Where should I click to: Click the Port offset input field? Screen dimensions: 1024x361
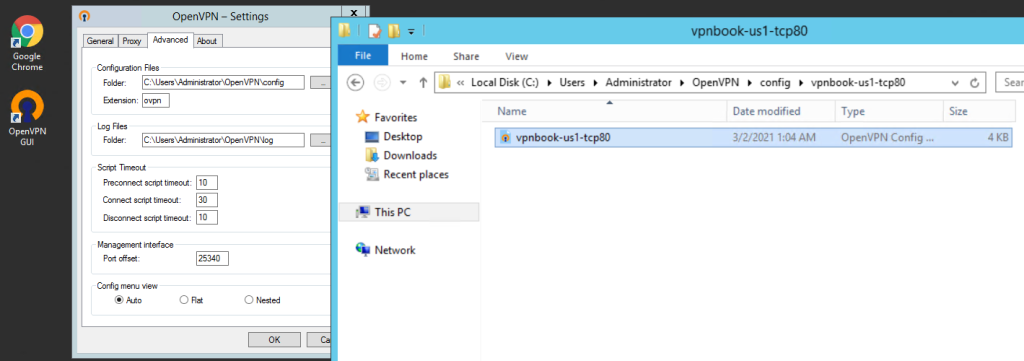(212, 259)
